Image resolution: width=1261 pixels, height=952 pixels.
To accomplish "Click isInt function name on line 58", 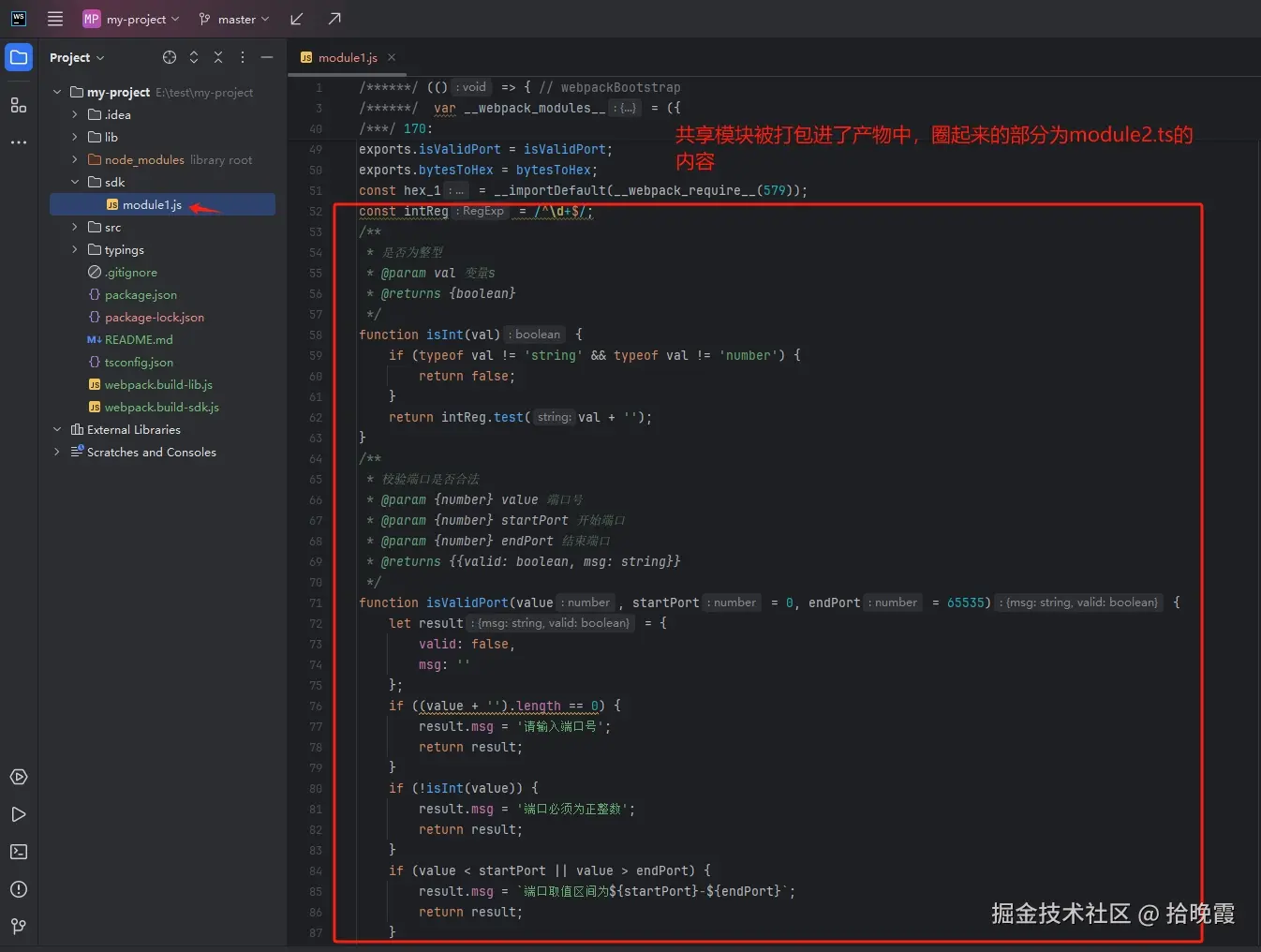I will [444, 335].
